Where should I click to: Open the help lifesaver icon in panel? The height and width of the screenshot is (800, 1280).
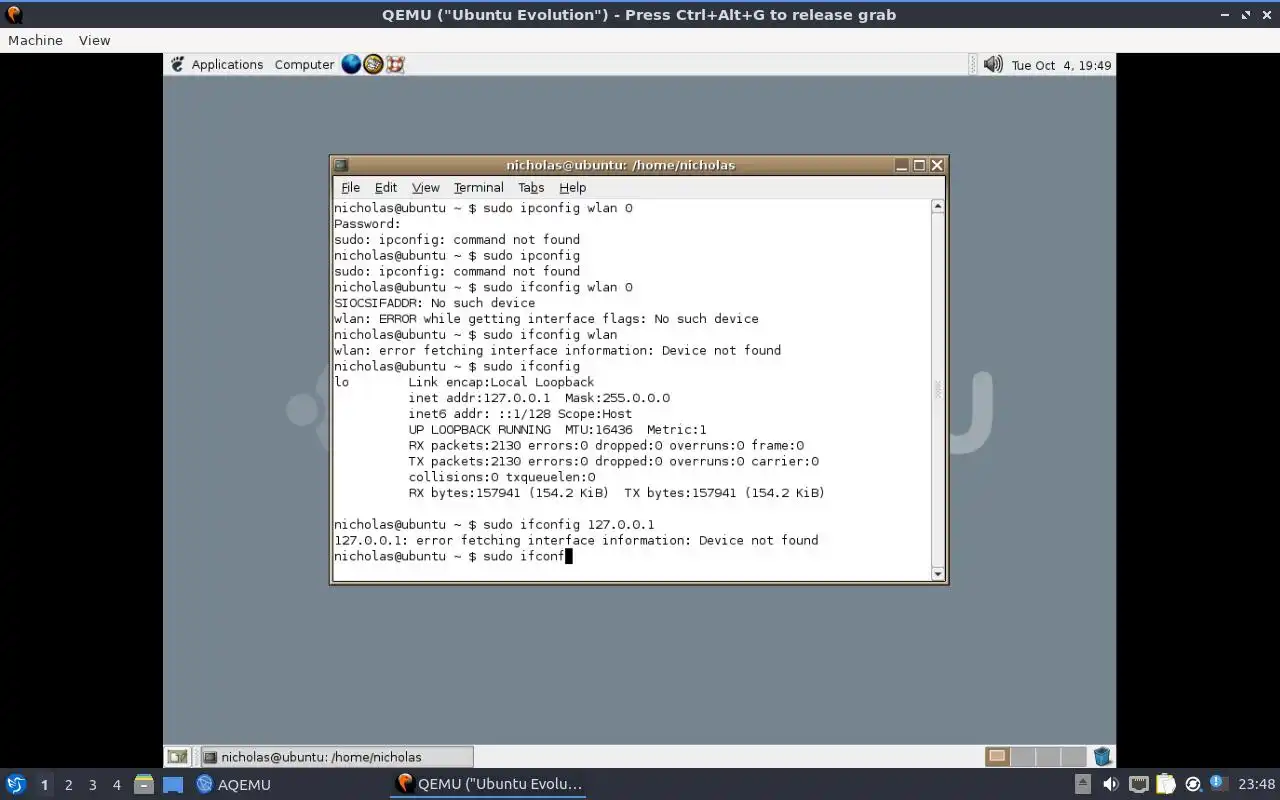pos(395,64)
